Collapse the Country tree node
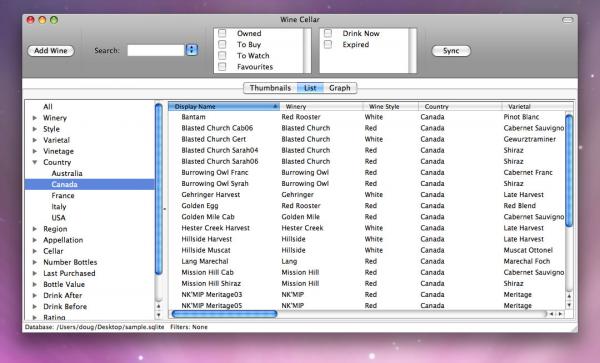Image resolution: width=600 pixels, height=363 pixels. (x=34, y=162)
